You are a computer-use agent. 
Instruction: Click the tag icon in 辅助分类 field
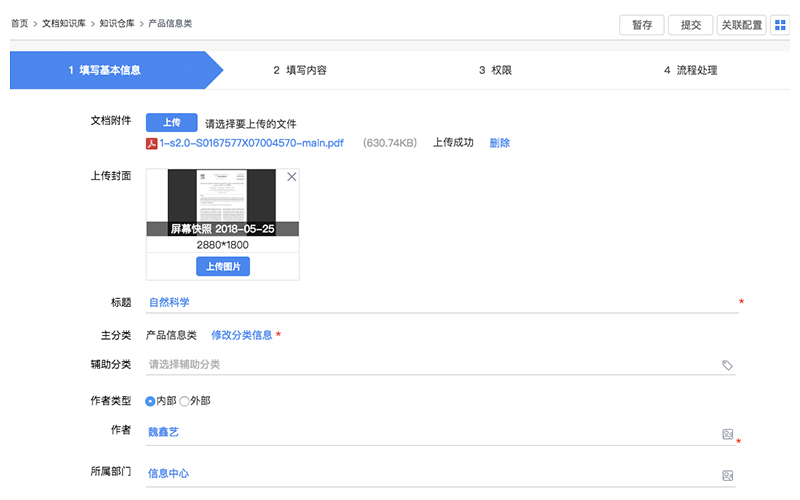(727, 365)
